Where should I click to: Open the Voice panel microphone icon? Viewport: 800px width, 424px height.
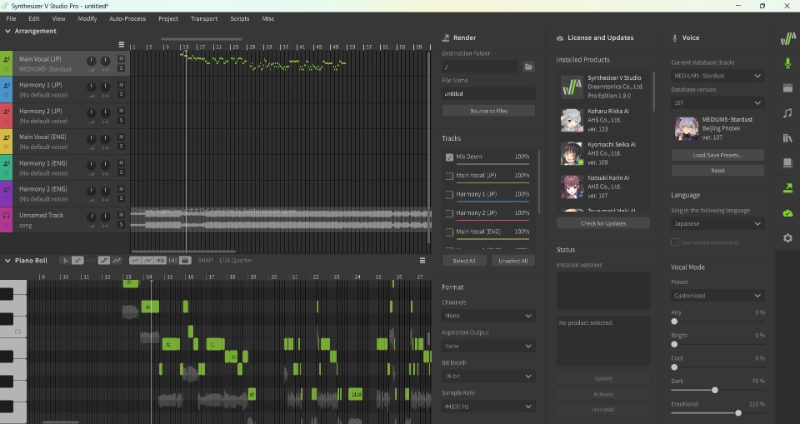(788, 63)
